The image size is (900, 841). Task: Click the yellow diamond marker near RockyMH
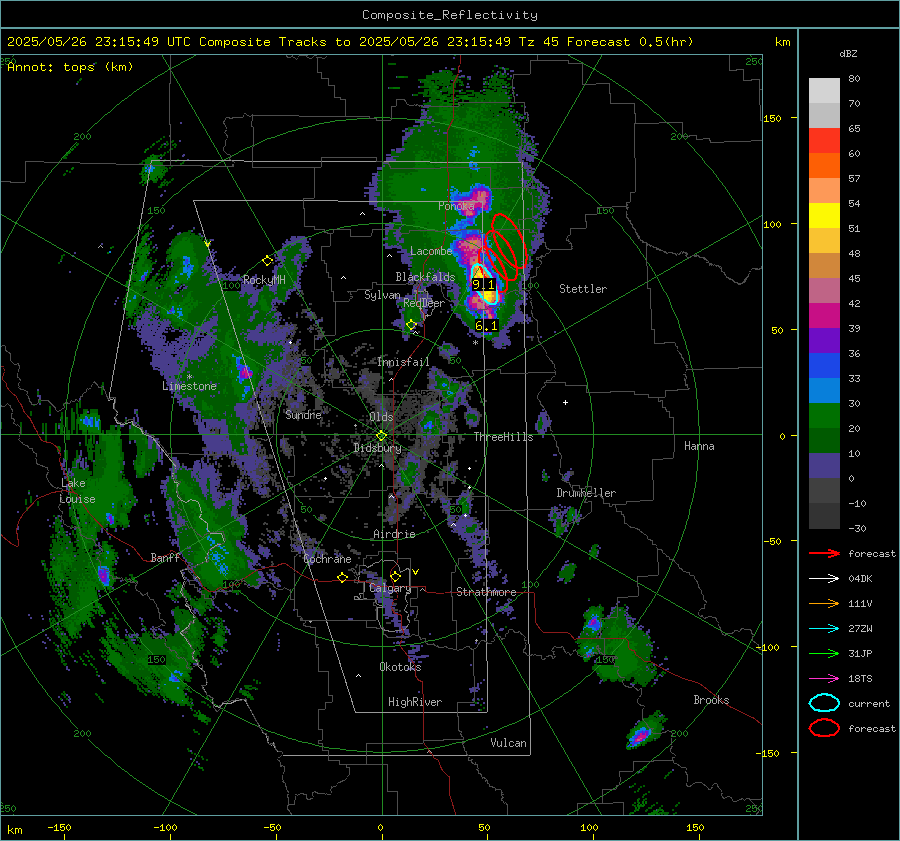click(x=267, y=261)
